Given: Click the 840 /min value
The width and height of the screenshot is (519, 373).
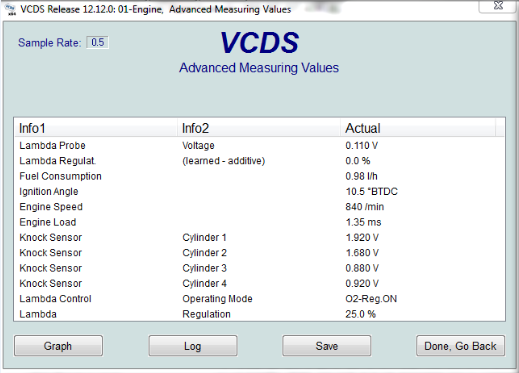Looking at the screenshot, I should tap(365, 207).
